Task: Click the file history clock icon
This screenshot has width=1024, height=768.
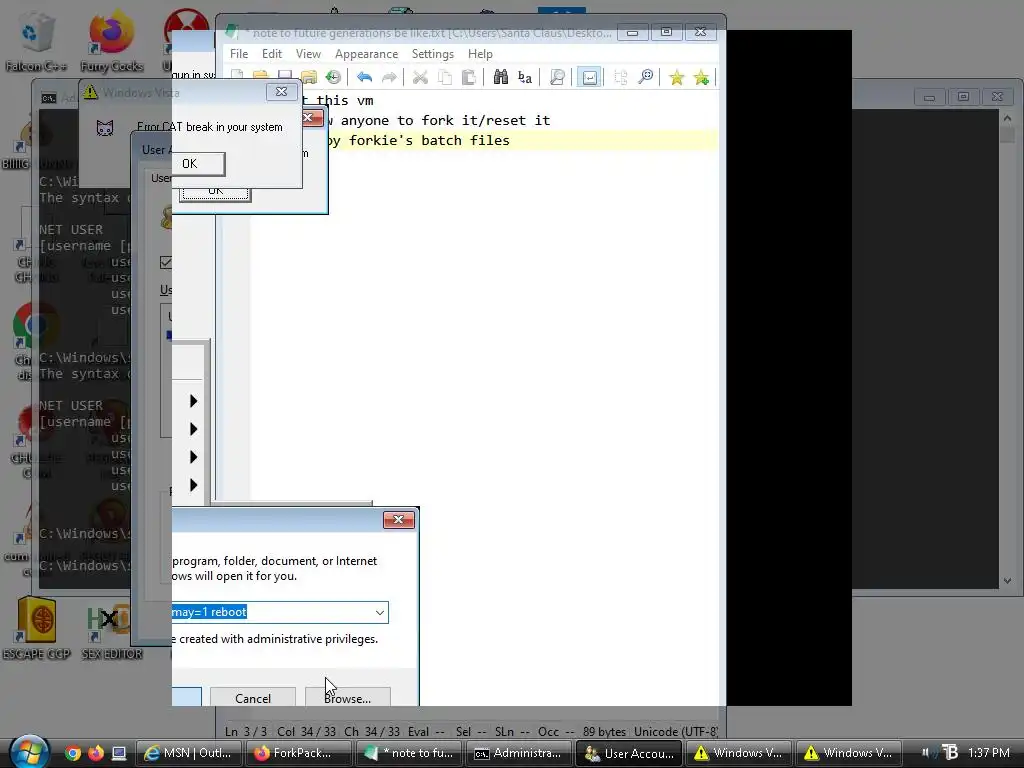Action: (333, 77)
